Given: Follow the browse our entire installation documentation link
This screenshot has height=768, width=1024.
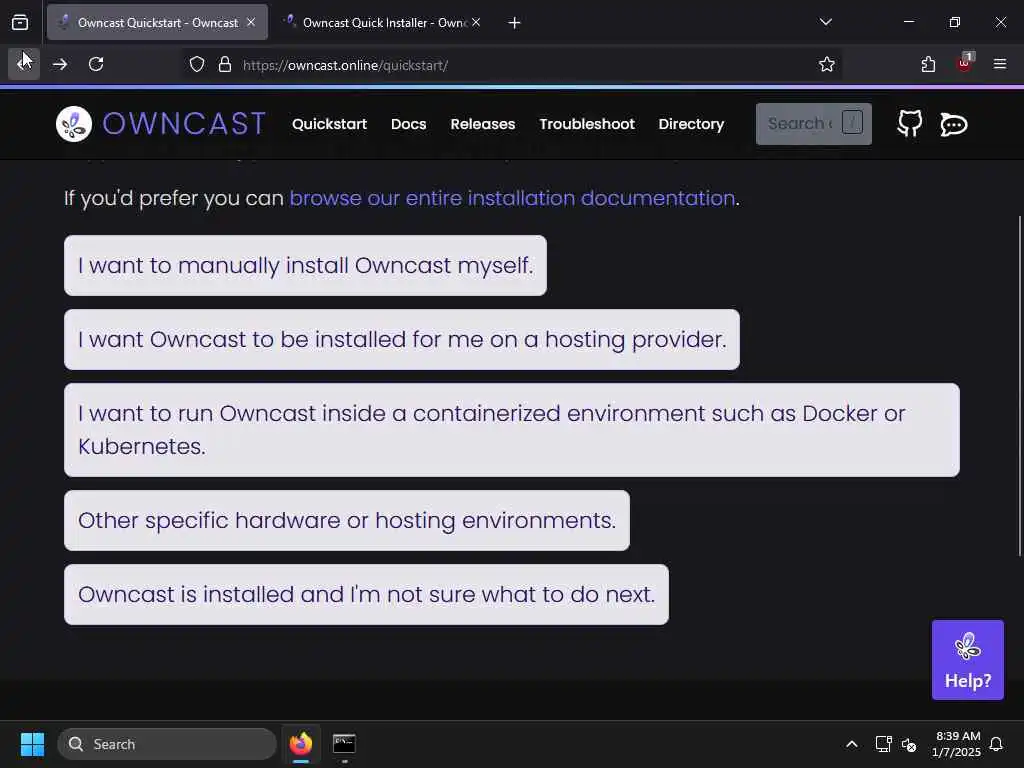Looking at the screenshot, I should click(513, 198).
